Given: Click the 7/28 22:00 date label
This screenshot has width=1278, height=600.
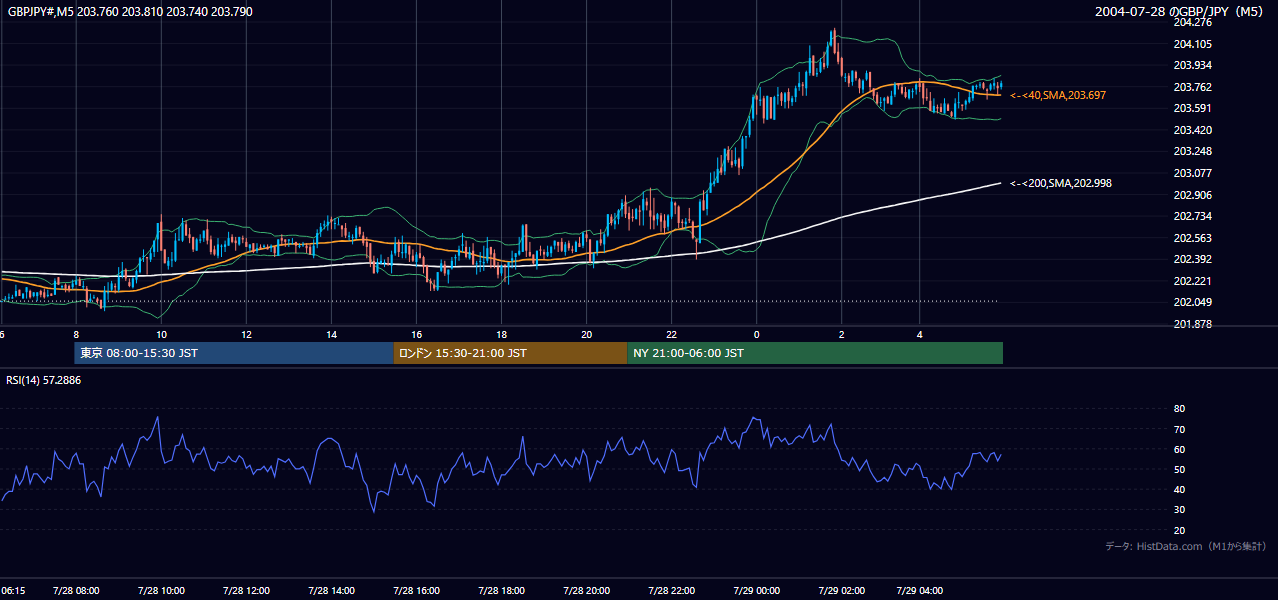Looking at the screenshot, I should pos(671,590).
